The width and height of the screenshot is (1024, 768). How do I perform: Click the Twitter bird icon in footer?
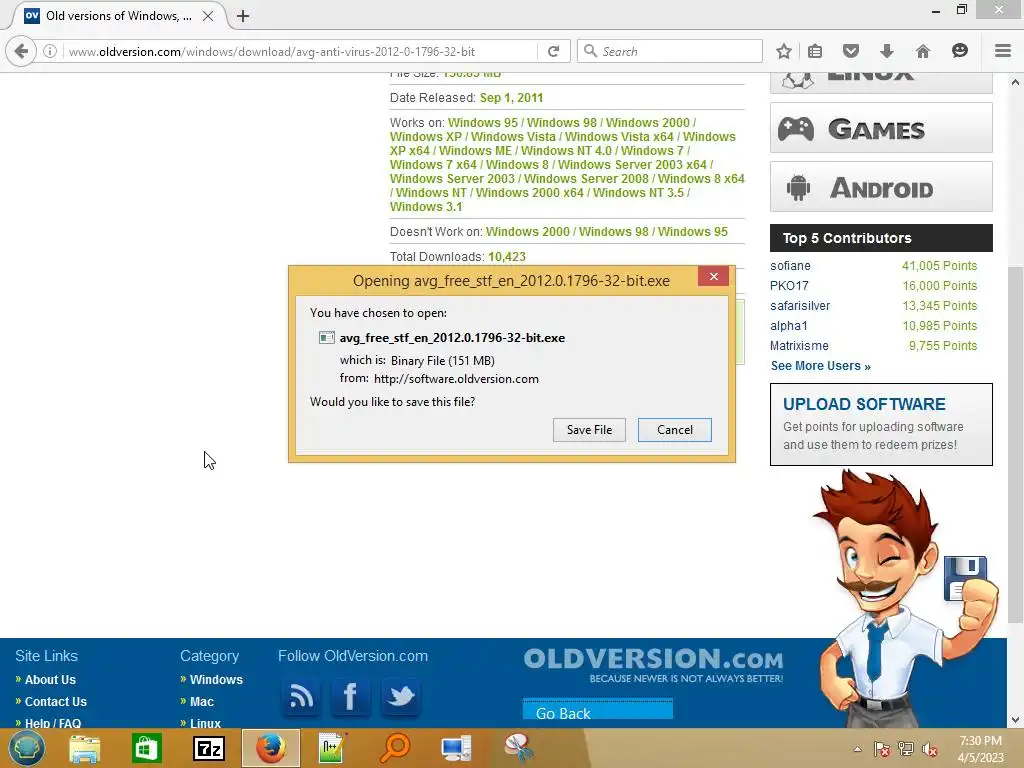coord(400,696)
